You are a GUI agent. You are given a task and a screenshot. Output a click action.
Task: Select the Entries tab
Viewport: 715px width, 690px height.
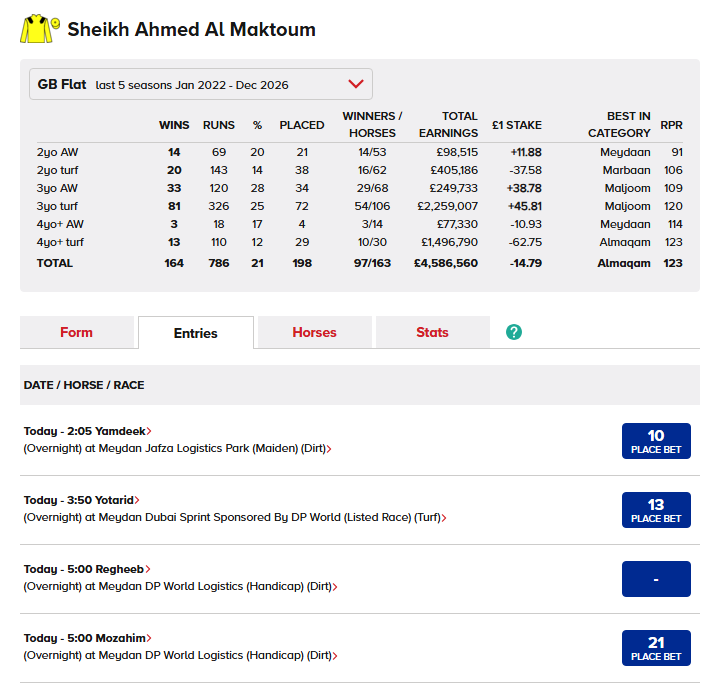(195, 333)
